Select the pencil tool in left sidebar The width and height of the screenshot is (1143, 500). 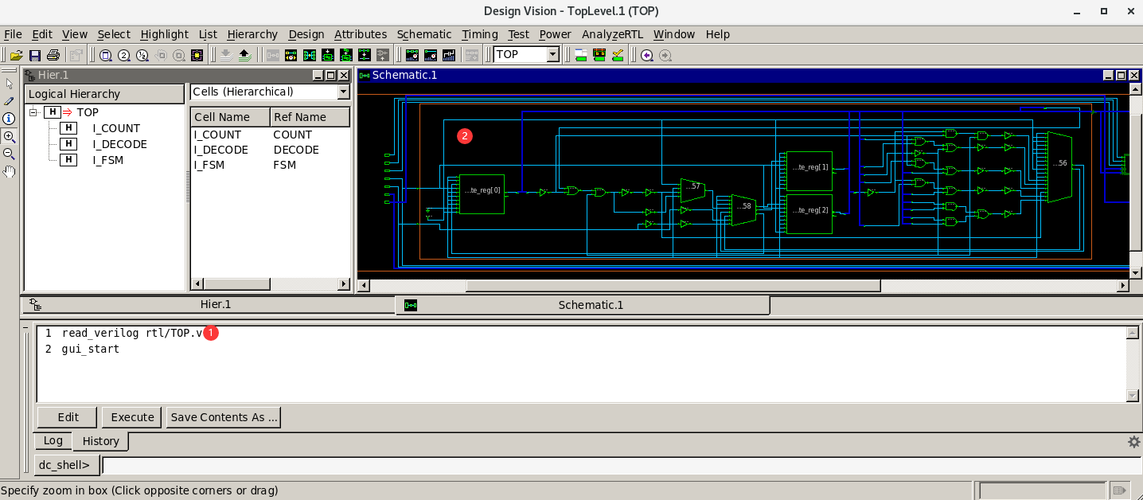(x=9, y=101)
